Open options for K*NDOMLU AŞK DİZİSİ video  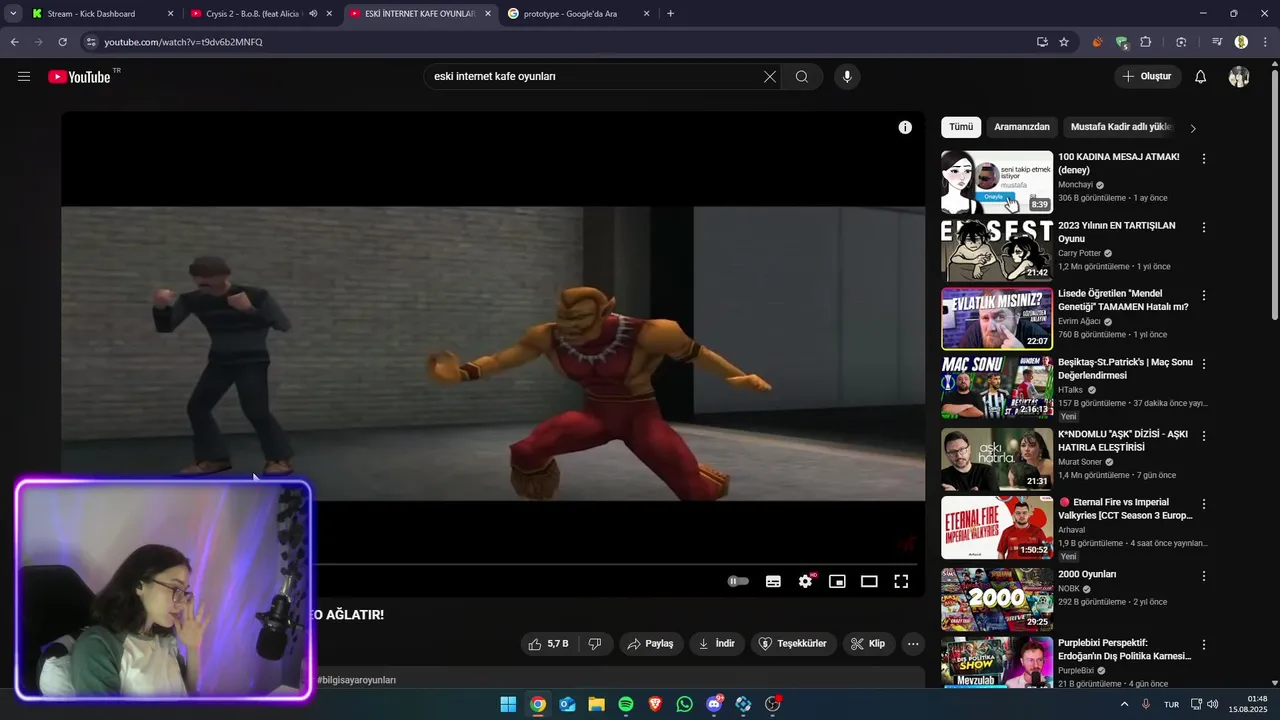click(1204, 436)
